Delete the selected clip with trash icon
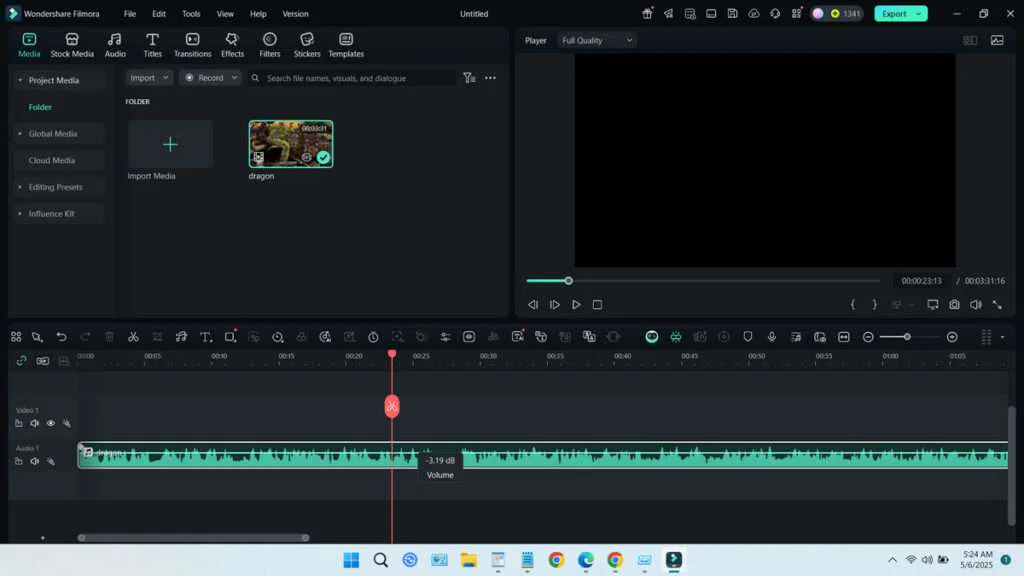The width and height of the screenshot is (1024, 576). click(109, 337)
